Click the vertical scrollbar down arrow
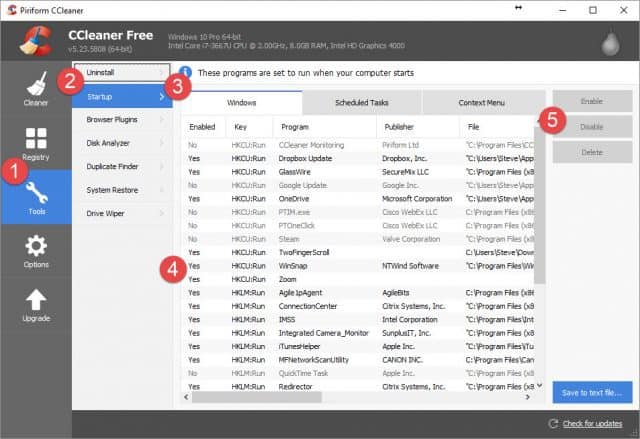Image resolution: width=640 pixels, height=439 pixels. (x=540, y=386)
